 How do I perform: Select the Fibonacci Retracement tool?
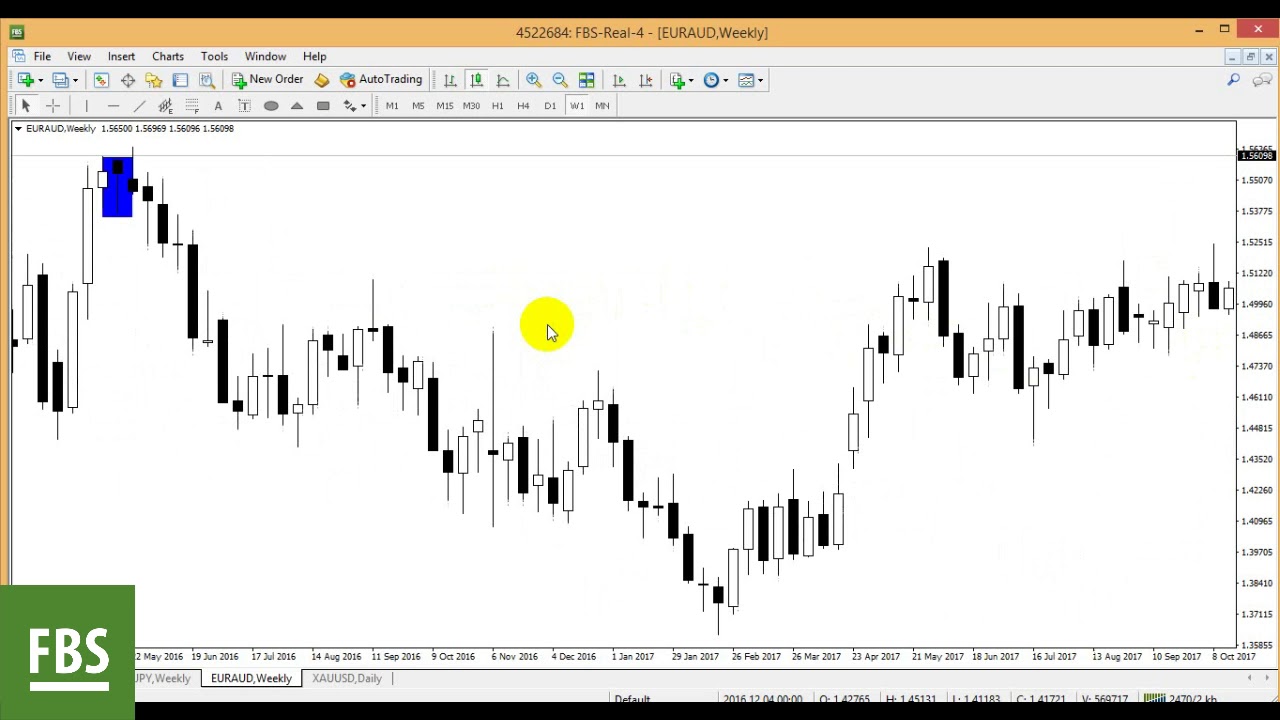(192, 106)
